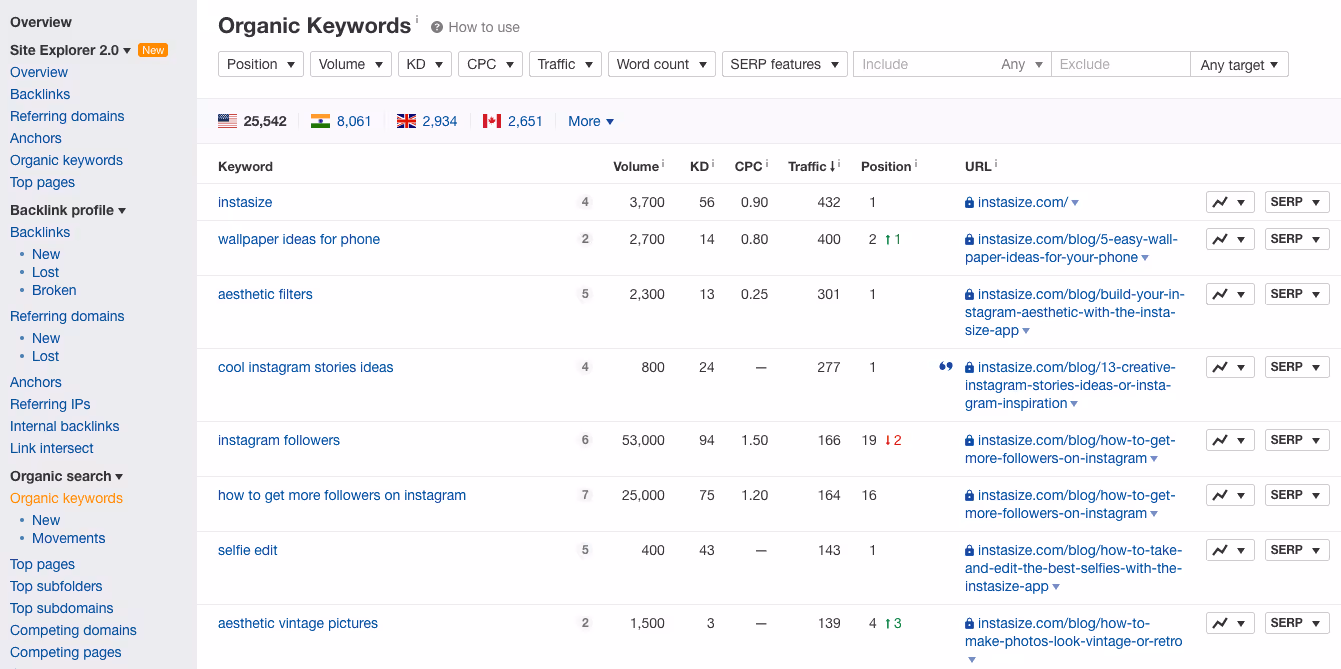Click the info icon next to KD header

[x=713, y=164]
